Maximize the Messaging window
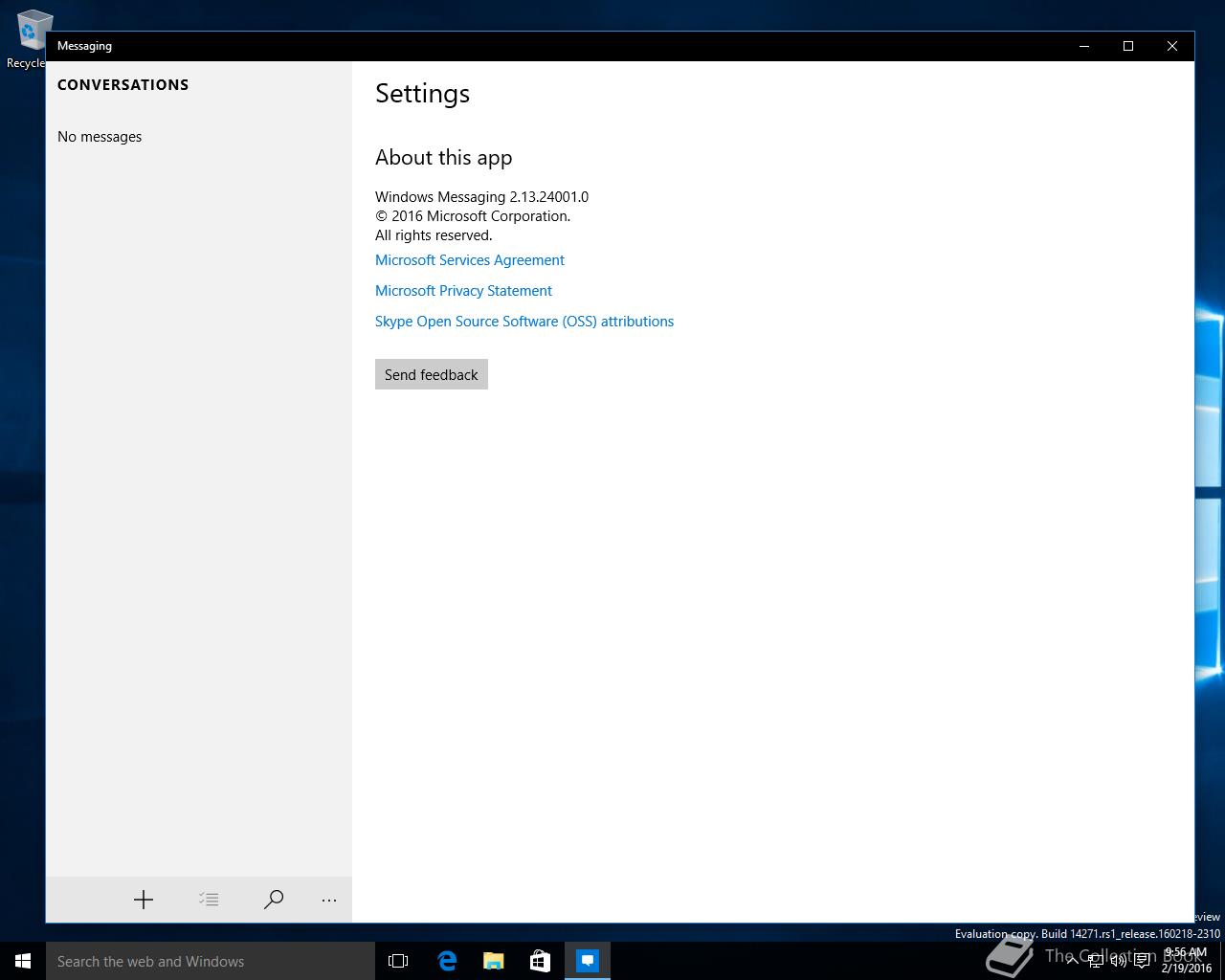The width and height of the screenshot is (1225, 980). tap(1128, 46)
